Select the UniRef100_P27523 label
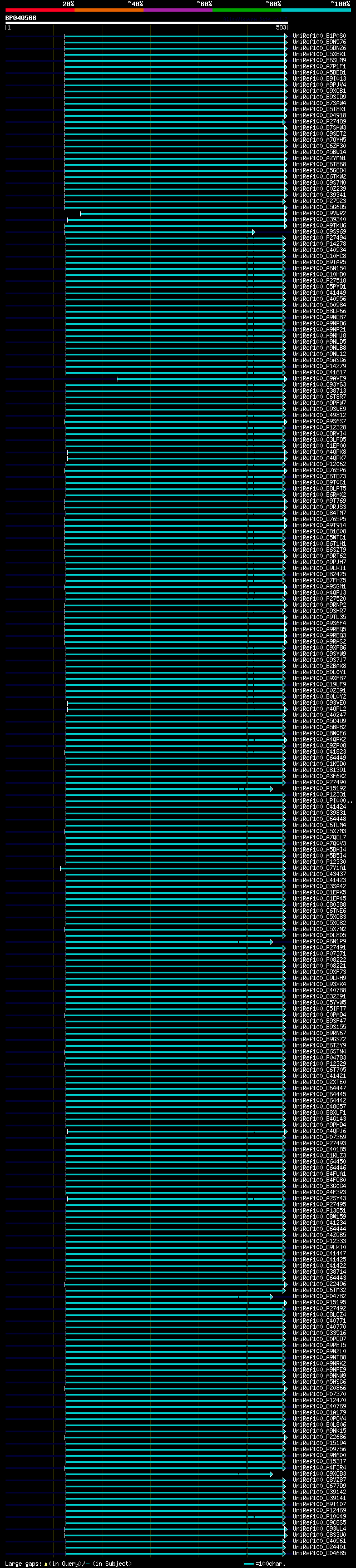The height and width of the screenshot is (1568, 356). tap(319, 201)
